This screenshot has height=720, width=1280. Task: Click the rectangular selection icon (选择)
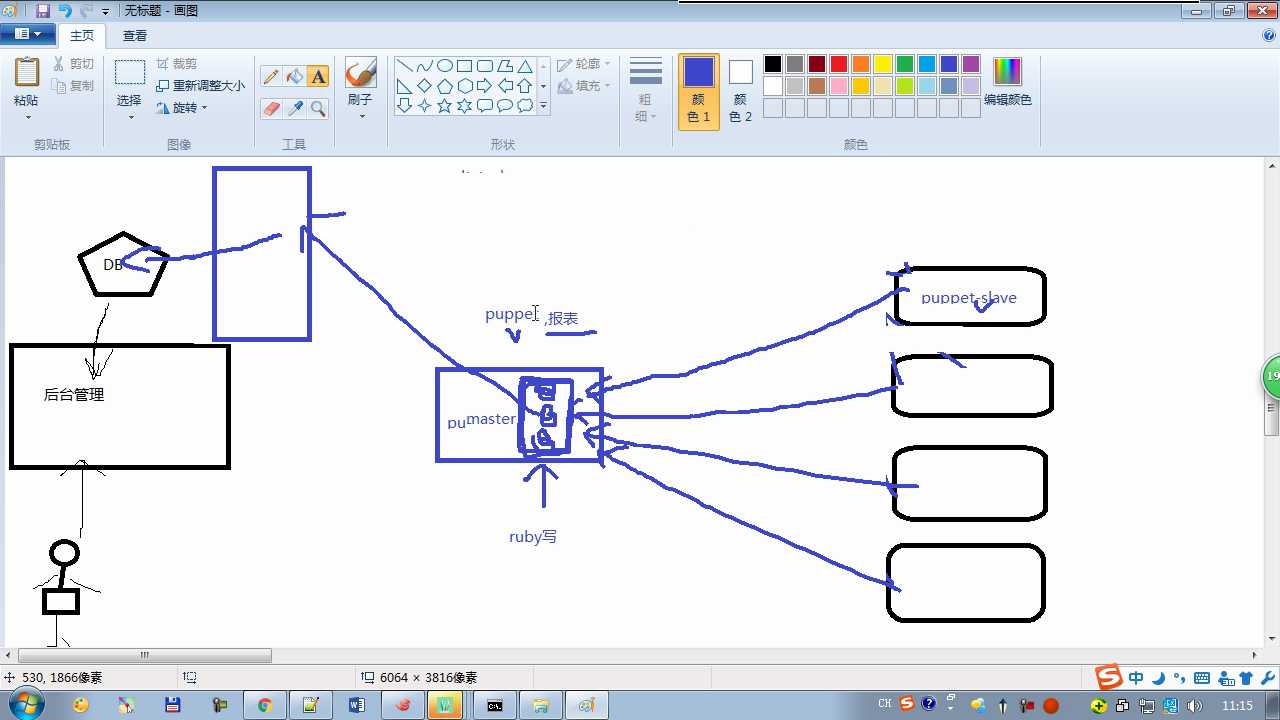point(130,72)
